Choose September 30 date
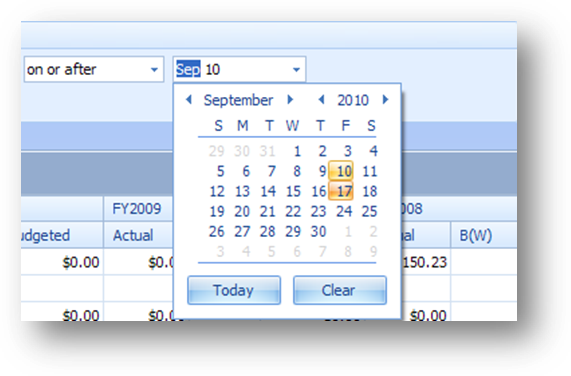571x376 pixels. coord(318,231)
